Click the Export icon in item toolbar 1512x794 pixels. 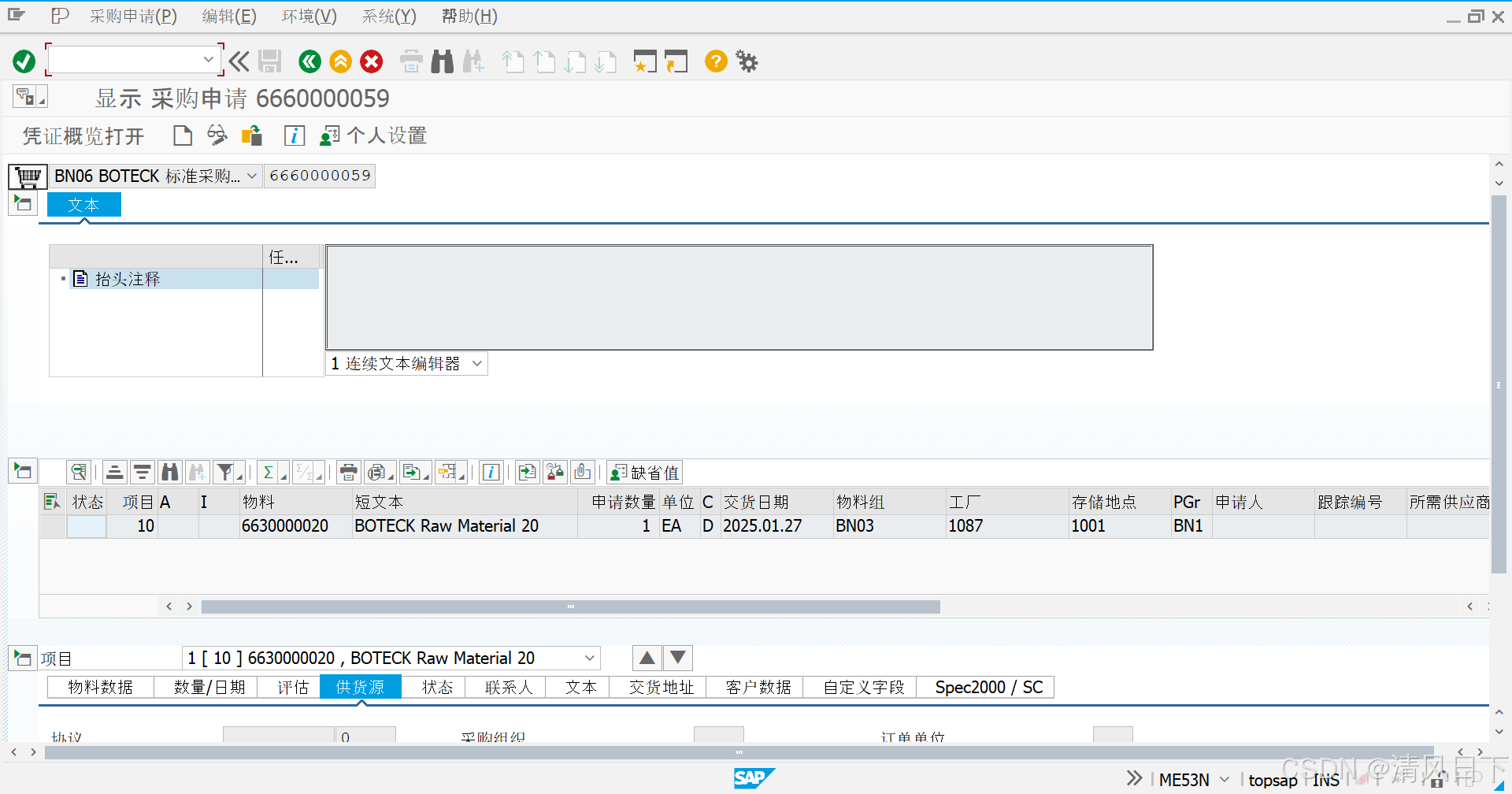[414, 473]
